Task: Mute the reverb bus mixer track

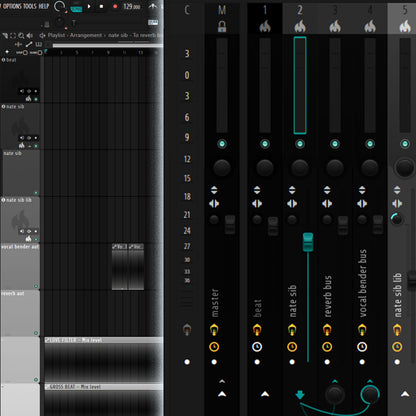Action: [x=335, y=144]
